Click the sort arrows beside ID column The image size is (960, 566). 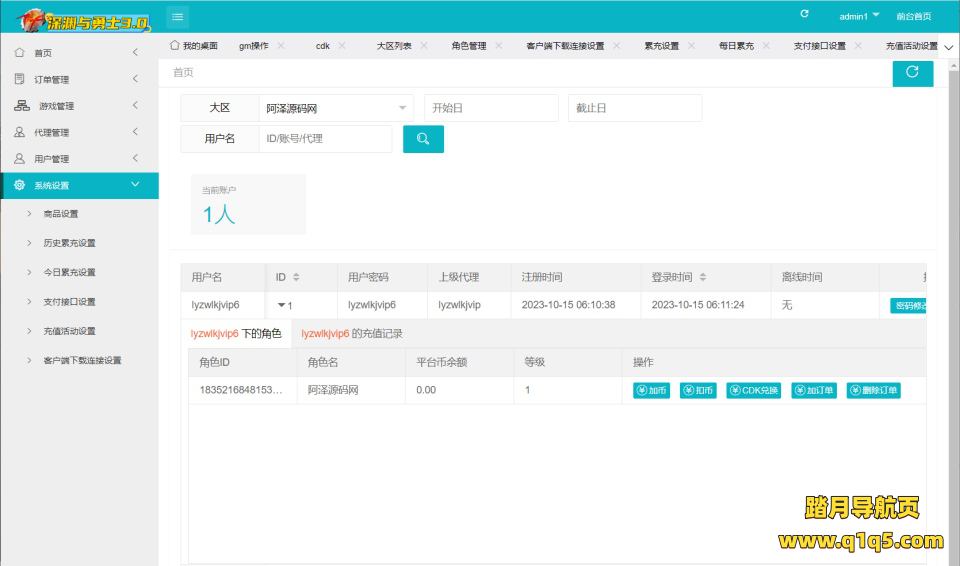pos(296,277)
